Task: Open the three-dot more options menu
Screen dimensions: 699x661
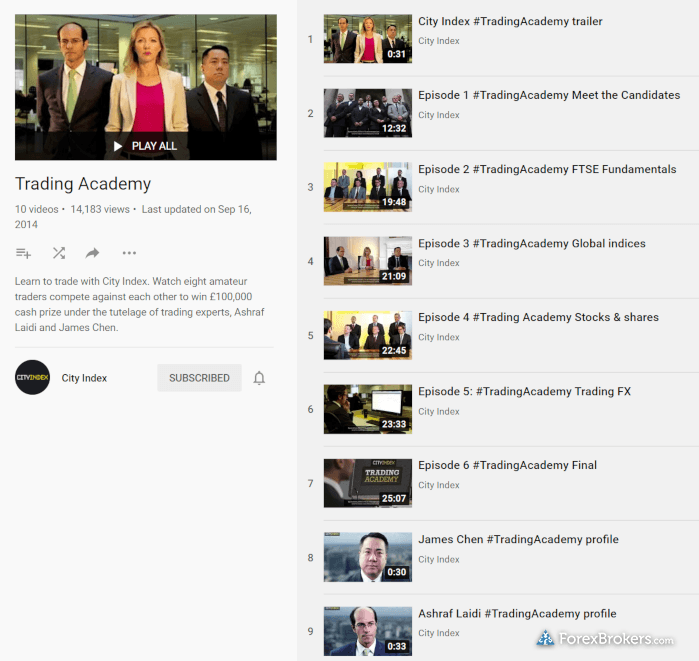Action: click(x=129, y=253)
